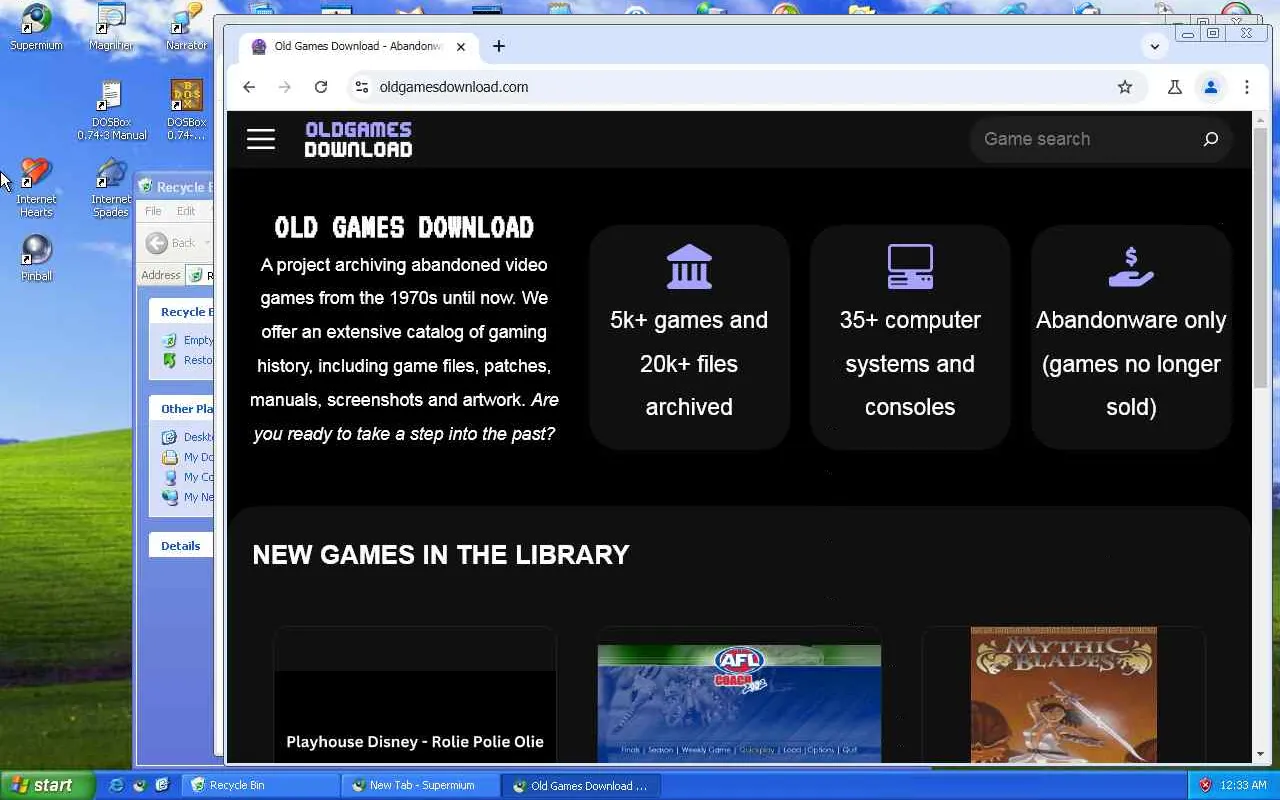The image size is (1280, 800).
Task: Click the 'OLD GAMES DOWNLOAD' page heading
Action: tap(404, 228)
